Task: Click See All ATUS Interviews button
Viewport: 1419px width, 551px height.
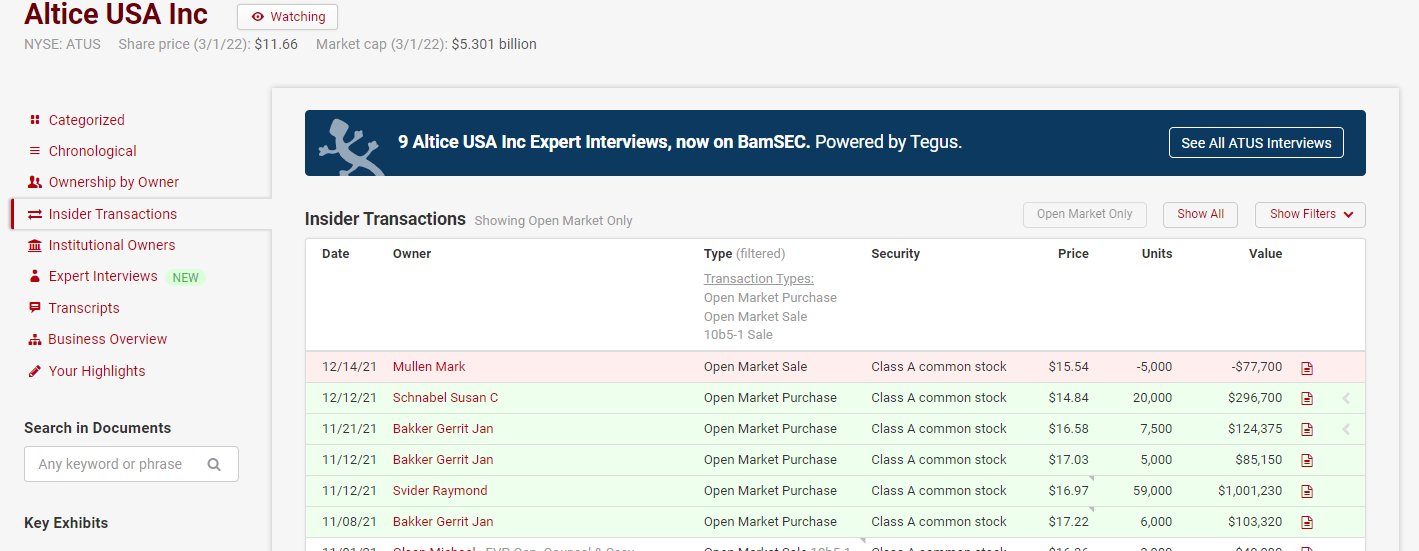Action: (1256, 143)
